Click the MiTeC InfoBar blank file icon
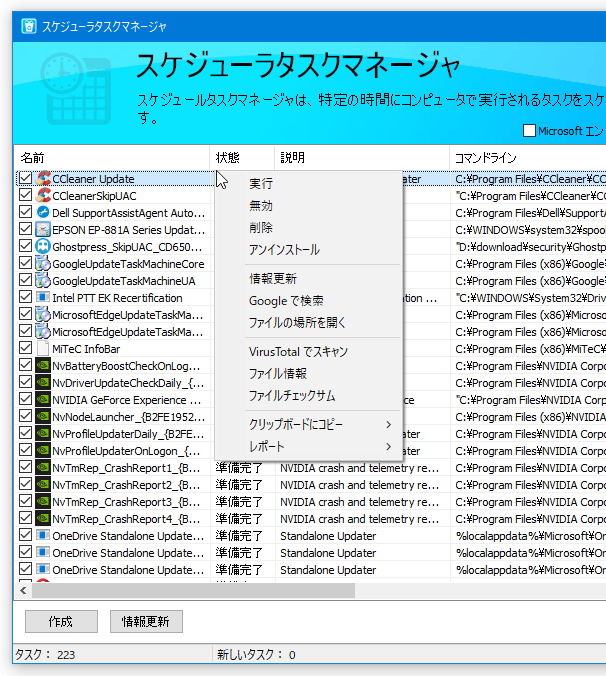The image size is (606, 676). coord(43,348)
